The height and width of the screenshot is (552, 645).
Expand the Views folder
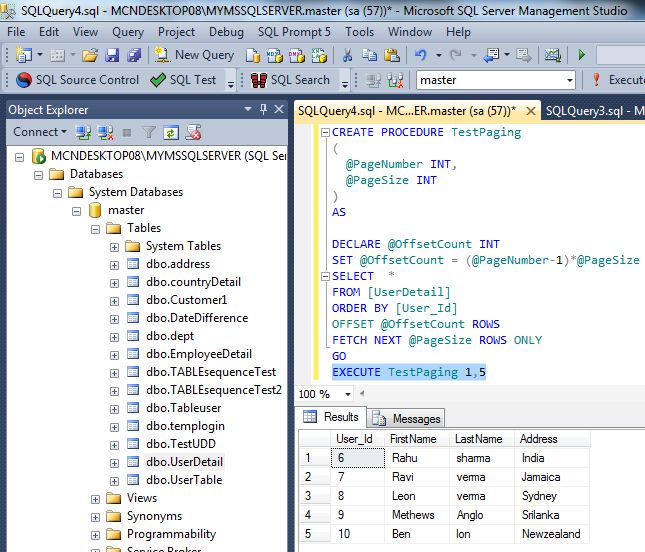click(x=96, y=498)
